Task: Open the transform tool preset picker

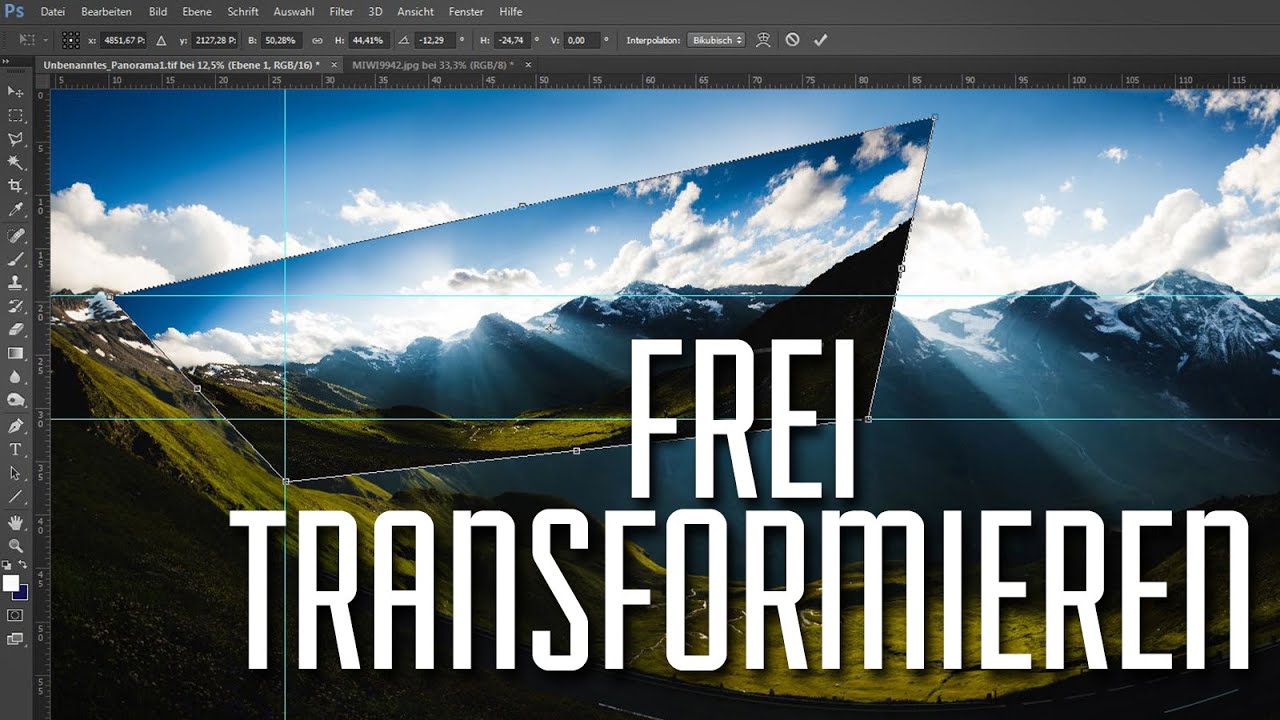Action: [x=31, y=40]
